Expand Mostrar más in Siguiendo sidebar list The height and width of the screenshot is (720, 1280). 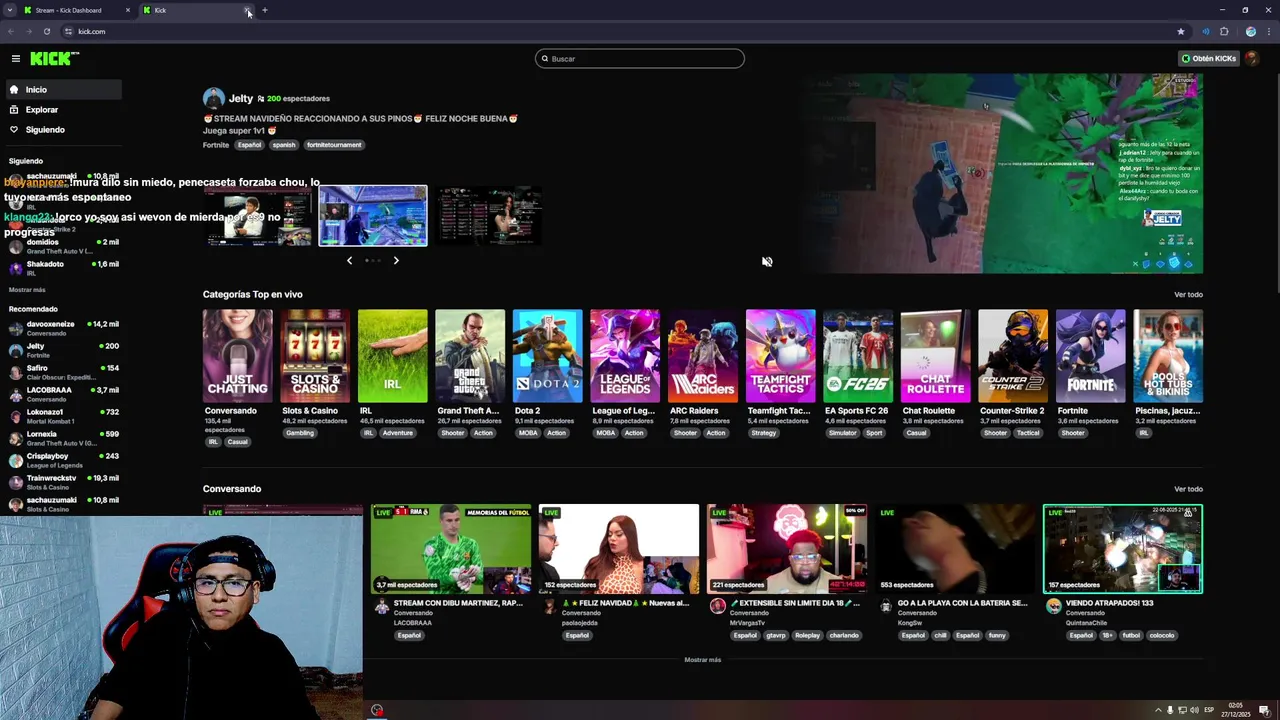27,290
